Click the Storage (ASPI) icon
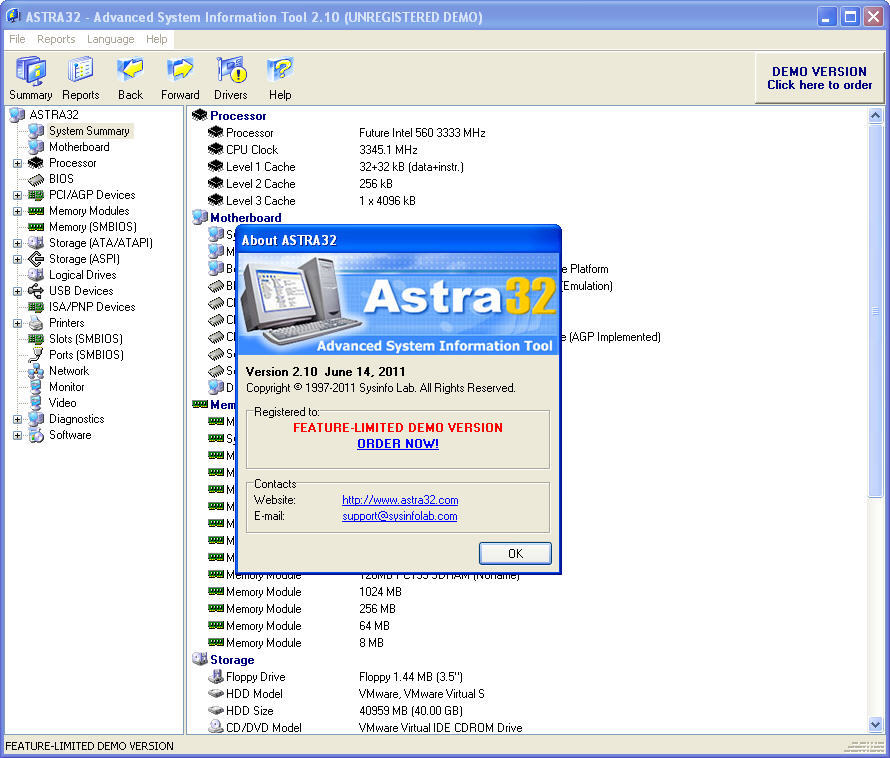The height and width of the screenshot is (758, 890). click(x=36, y=259)
